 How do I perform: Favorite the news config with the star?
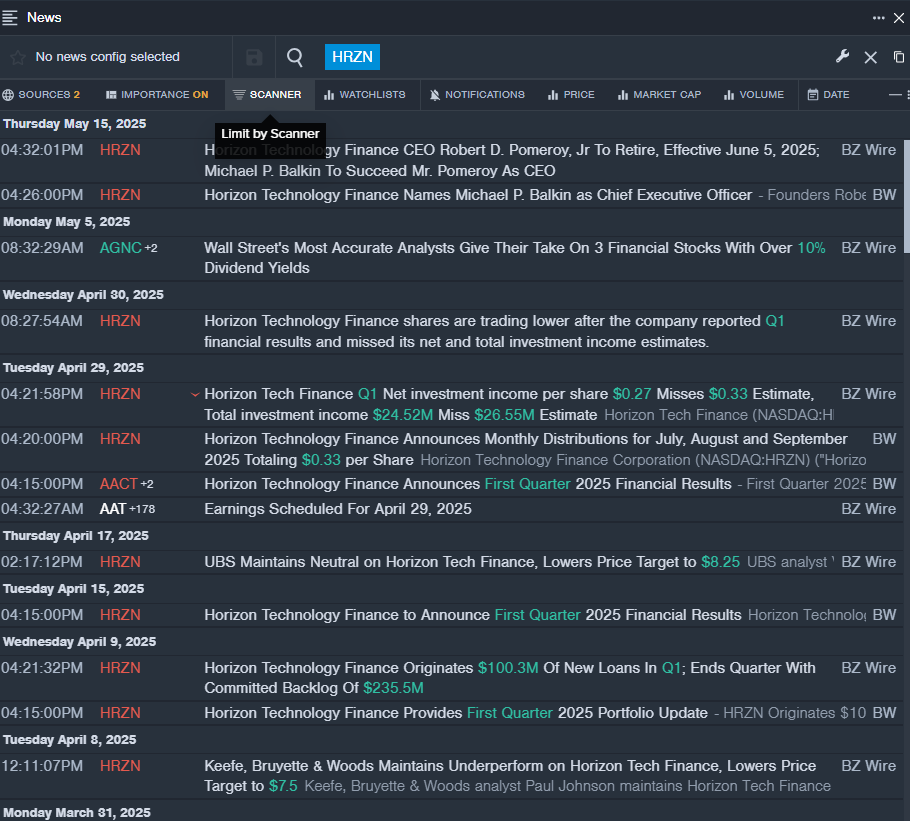(x=17, y=57)
